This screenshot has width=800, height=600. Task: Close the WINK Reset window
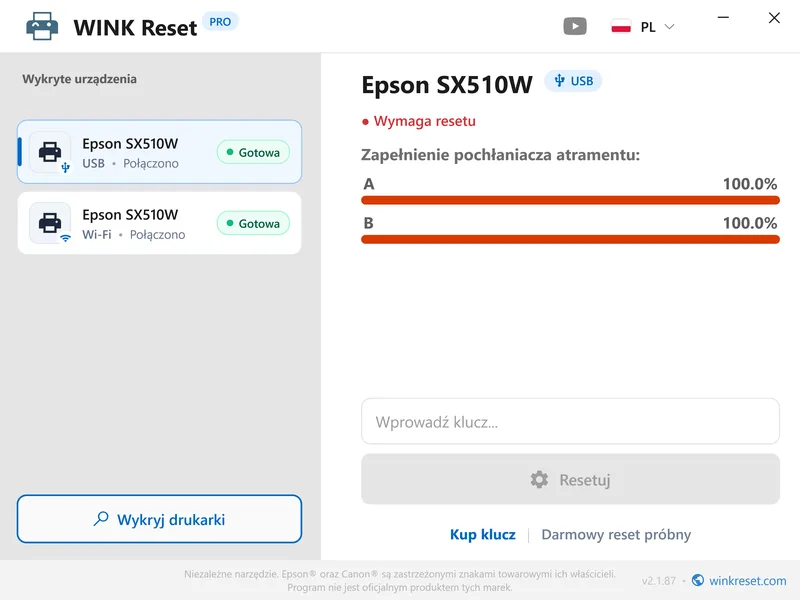[774, 18]
